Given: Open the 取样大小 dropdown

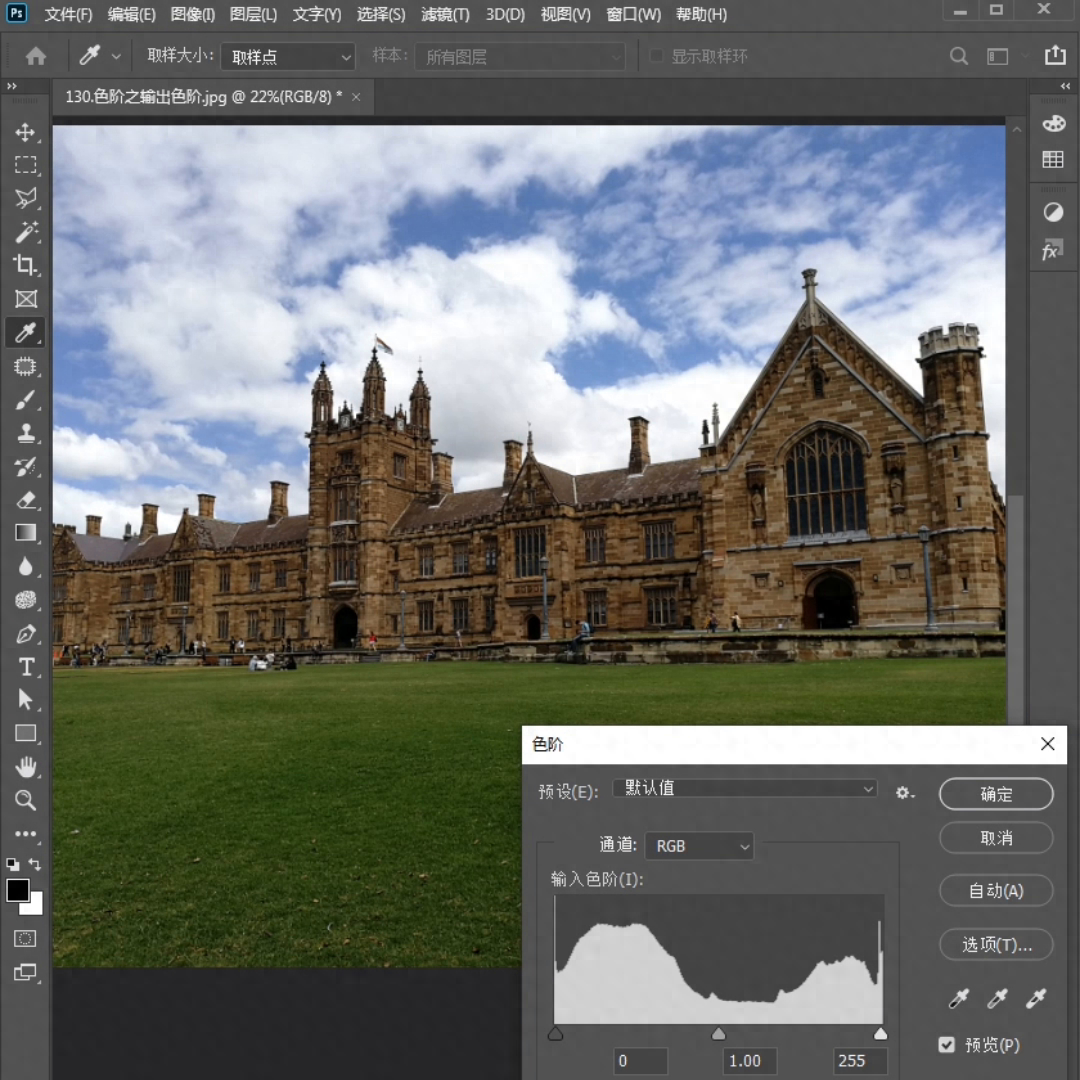Looking at the screenshot, I should [288, 57].
